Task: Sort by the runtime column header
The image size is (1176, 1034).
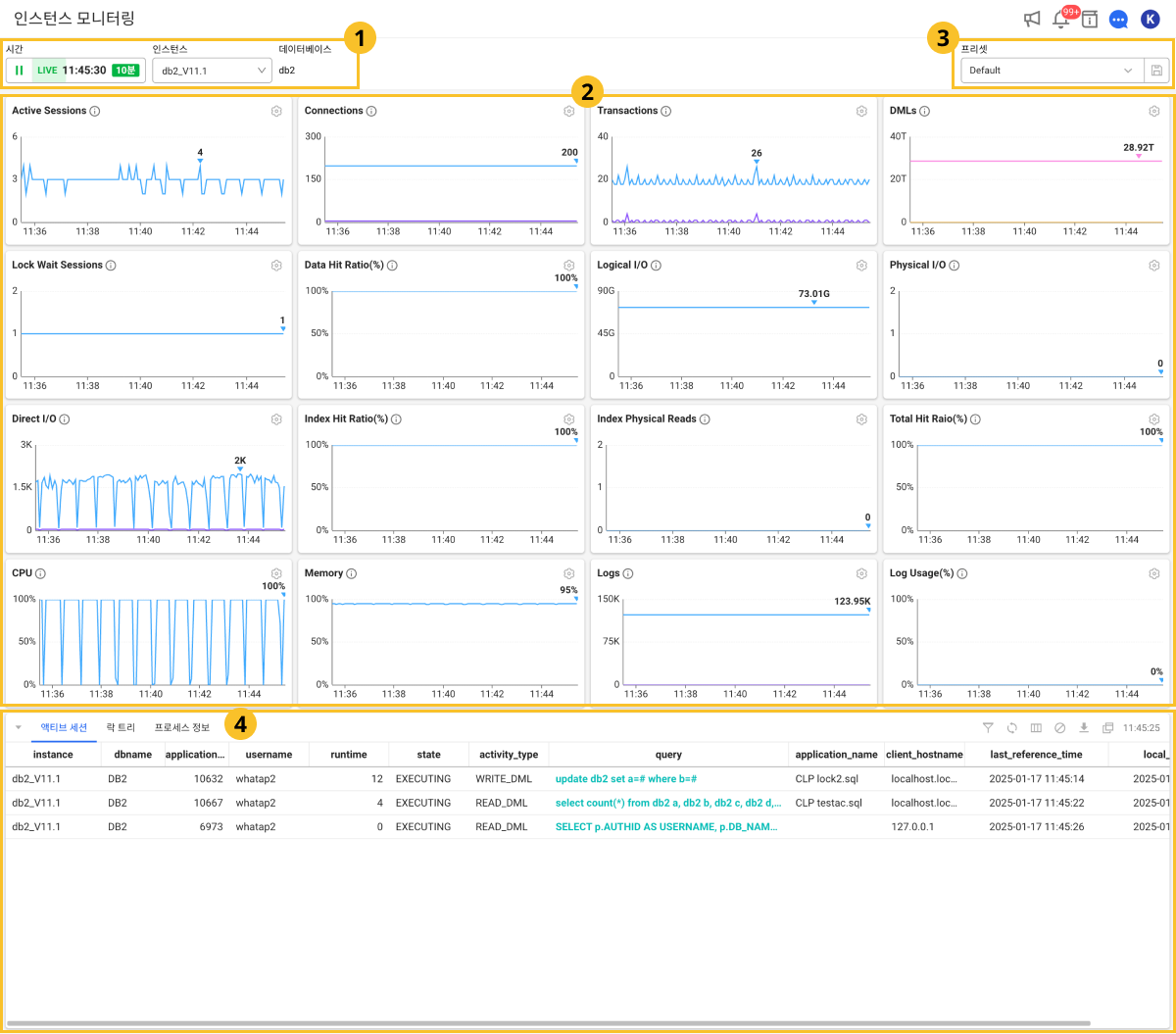Action: [349, 755]
